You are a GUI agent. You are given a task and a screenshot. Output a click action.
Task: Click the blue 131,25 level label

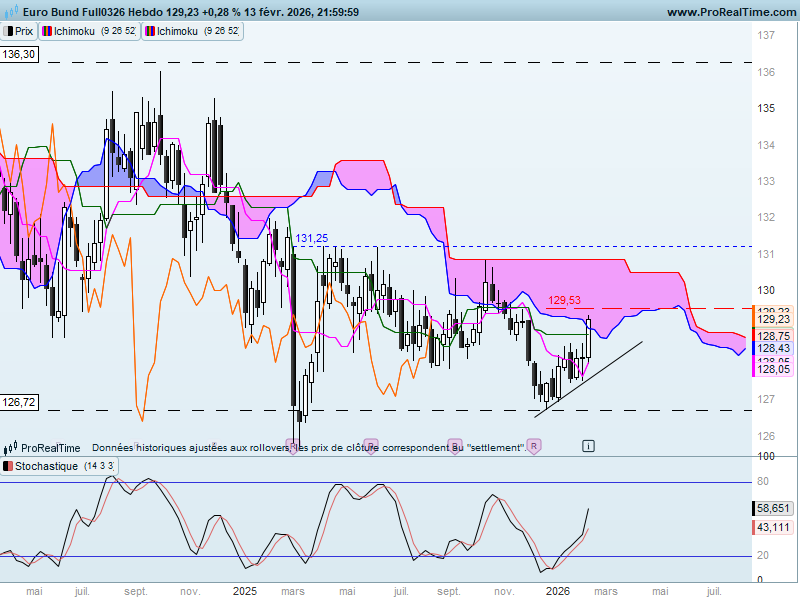point(312,238)
